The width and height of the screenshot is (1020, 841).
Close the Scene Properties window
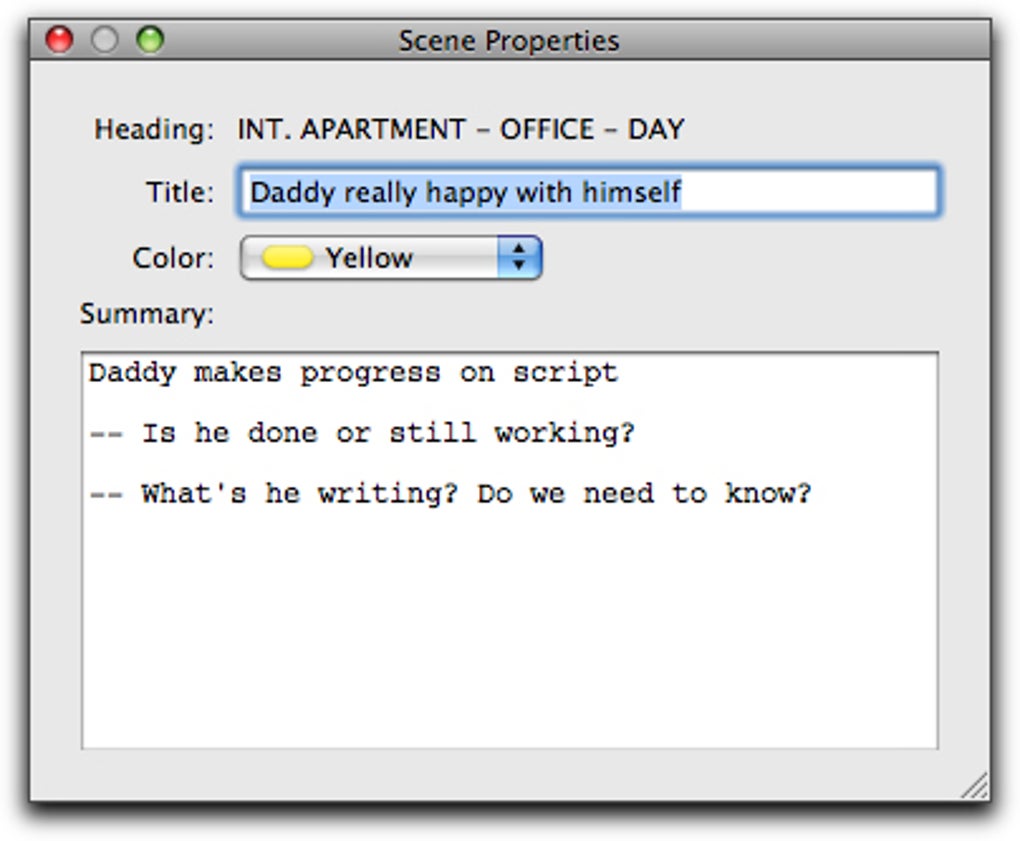tap(60, 41)
